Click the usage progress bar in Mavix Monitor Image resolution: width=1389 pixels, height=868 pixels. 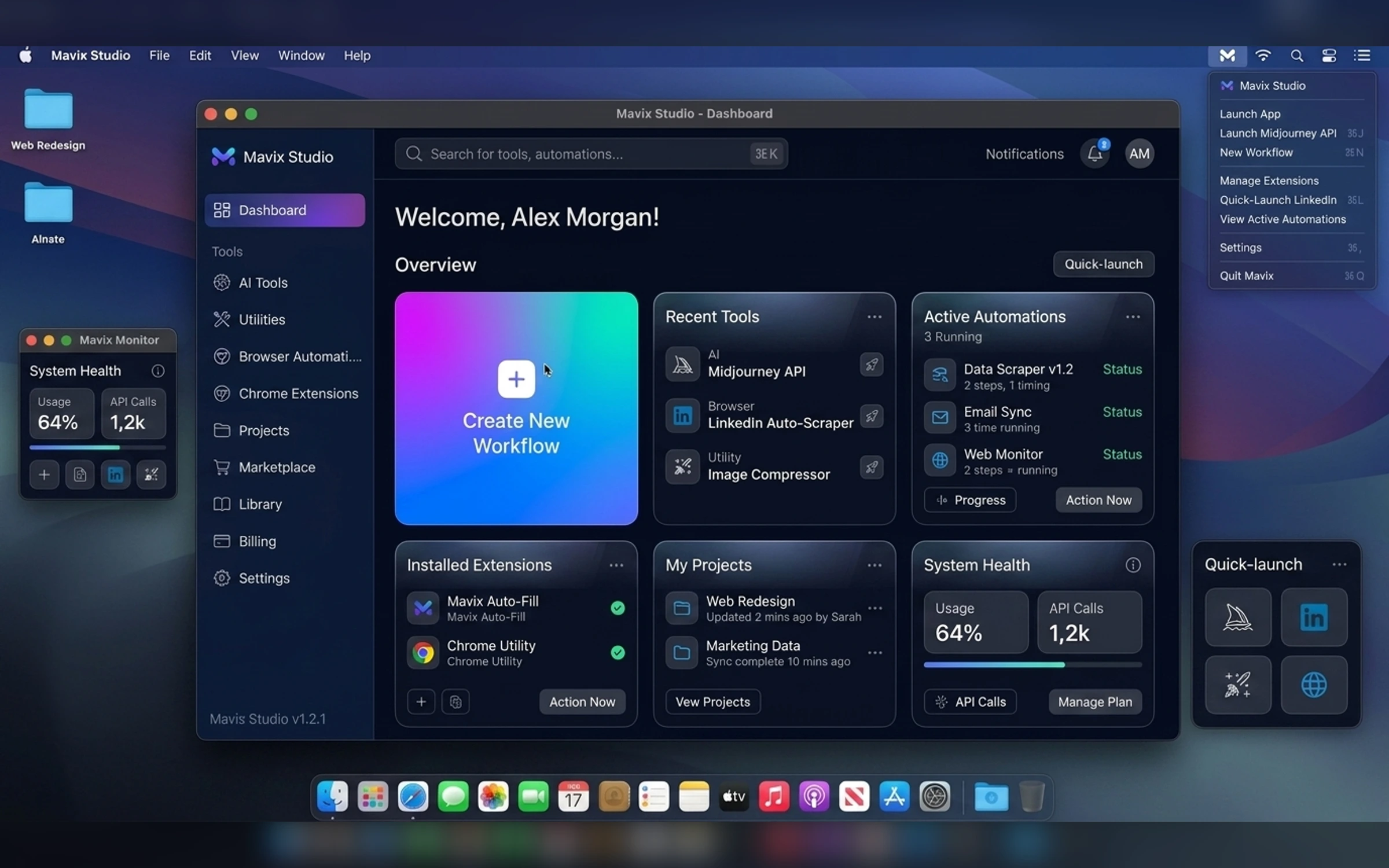(98, 447)
